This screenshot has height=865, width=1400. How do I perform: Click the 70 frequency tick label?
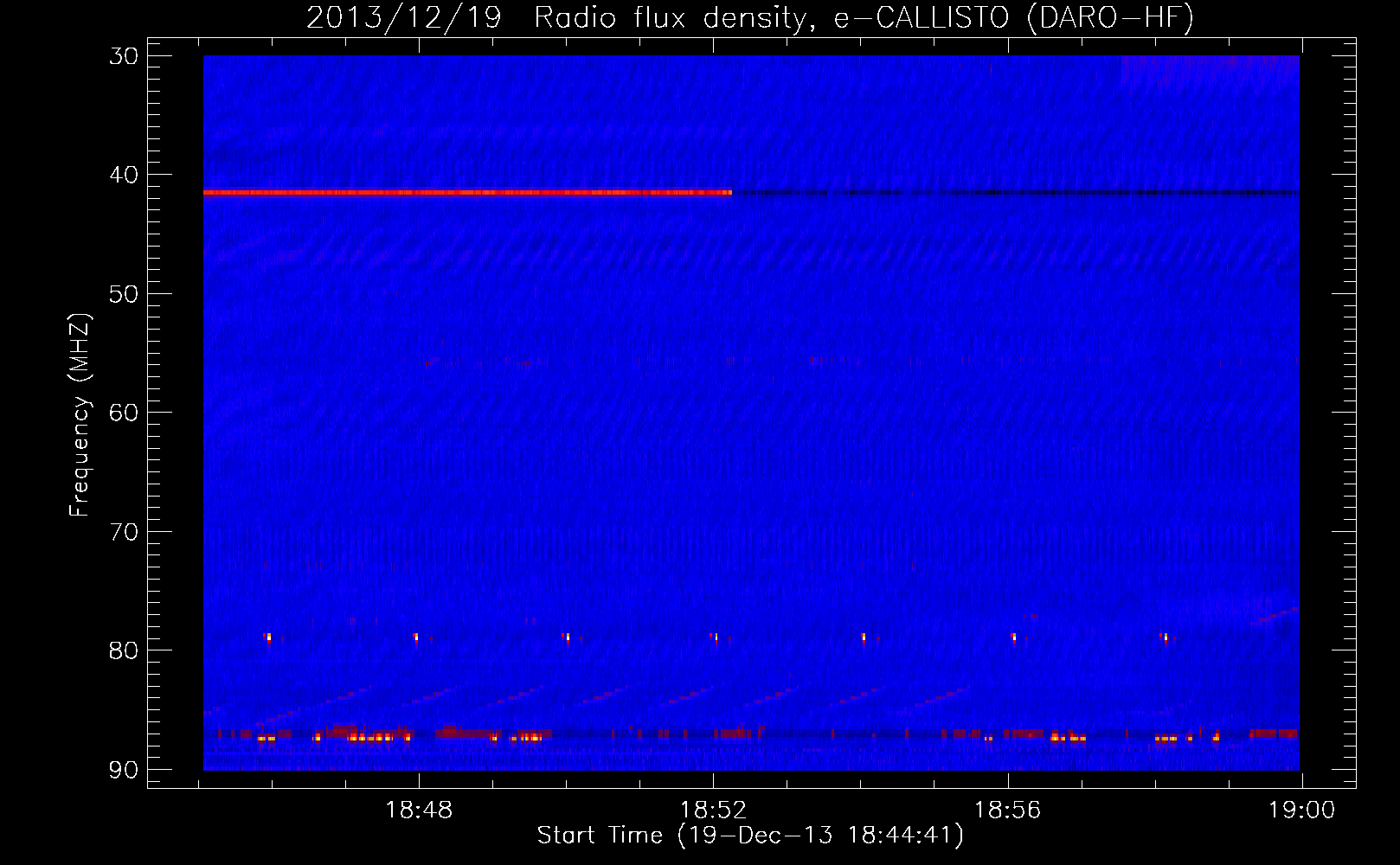click(x=124, y=531)
